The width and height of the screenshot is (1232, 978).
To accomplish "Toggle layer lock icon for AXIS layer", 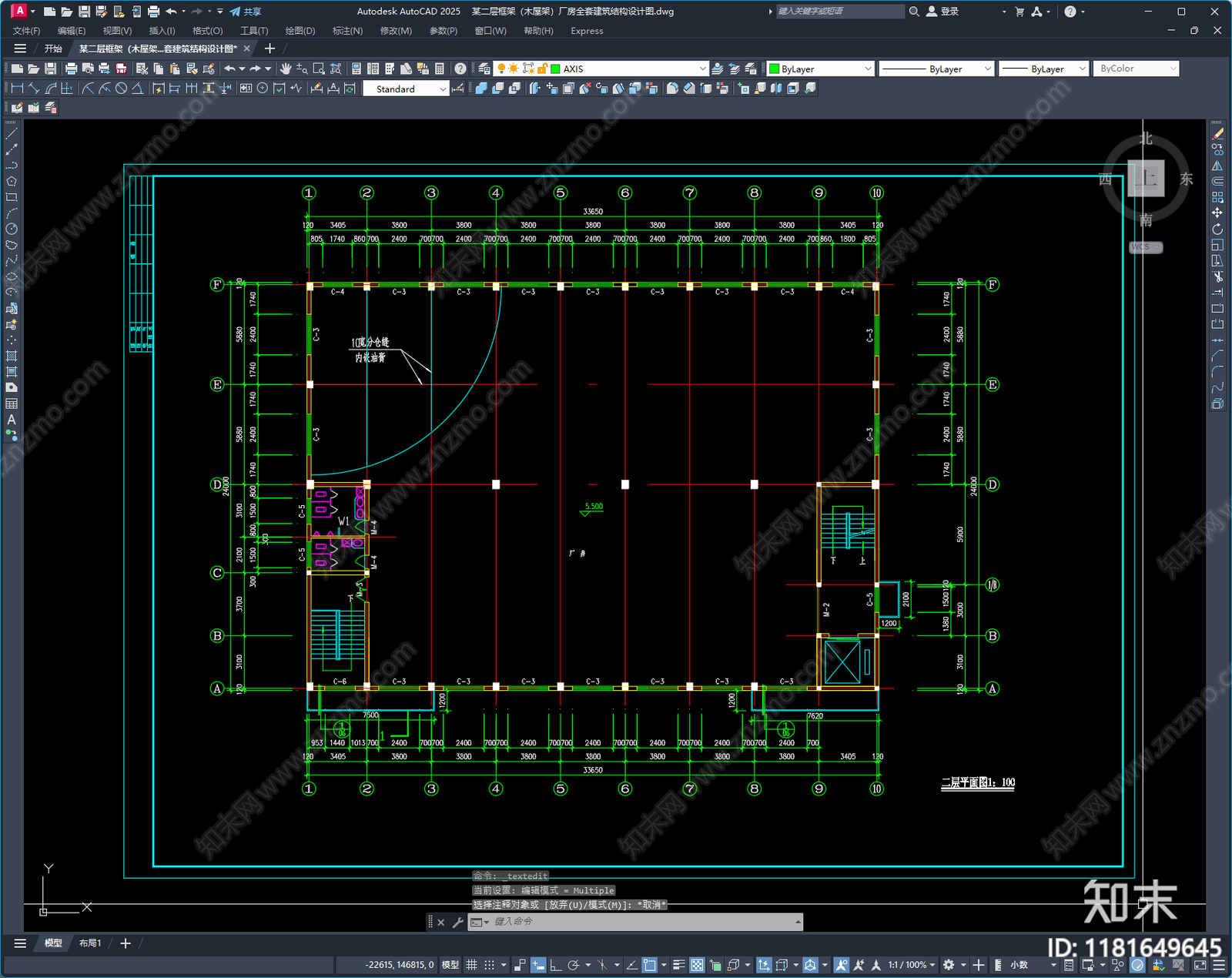I will [x=542, y=69].
